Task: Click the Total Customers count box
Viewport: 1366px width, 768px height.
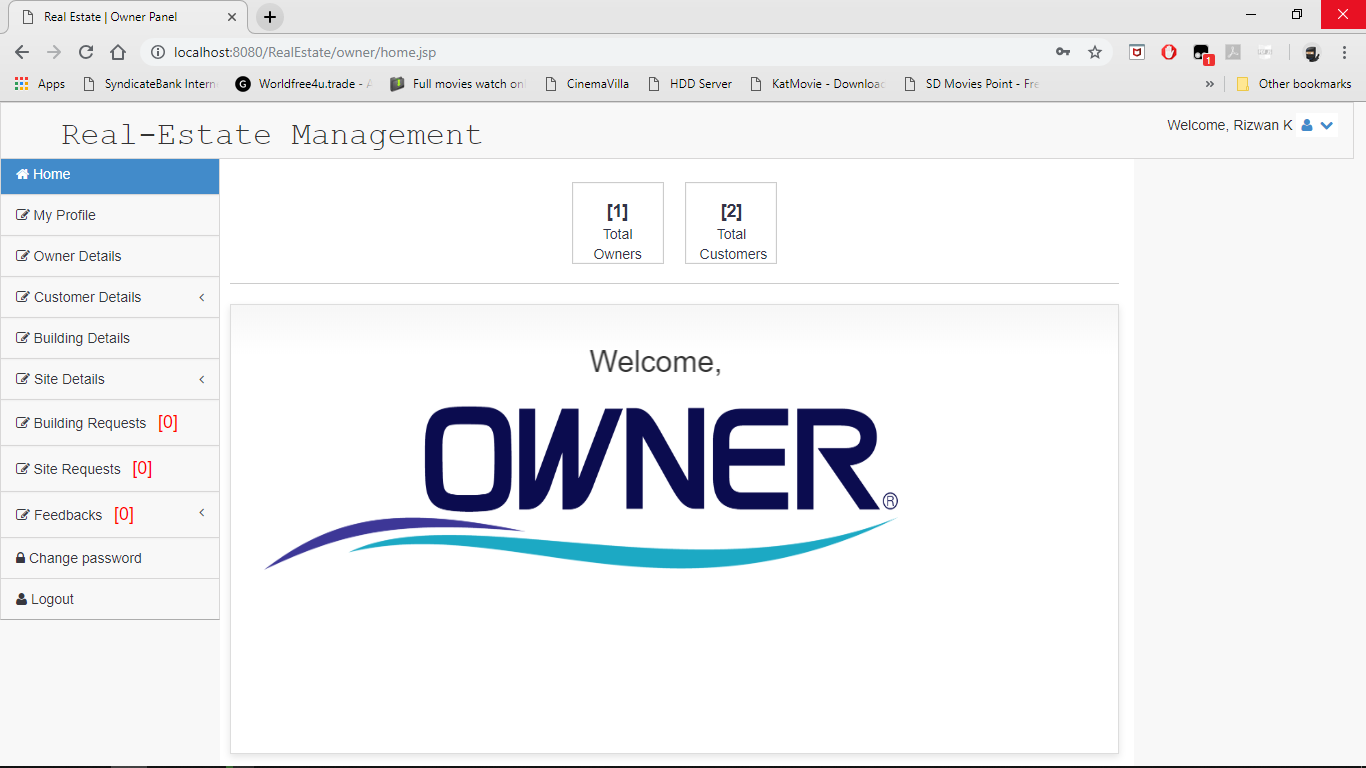Action: point(731,223)
